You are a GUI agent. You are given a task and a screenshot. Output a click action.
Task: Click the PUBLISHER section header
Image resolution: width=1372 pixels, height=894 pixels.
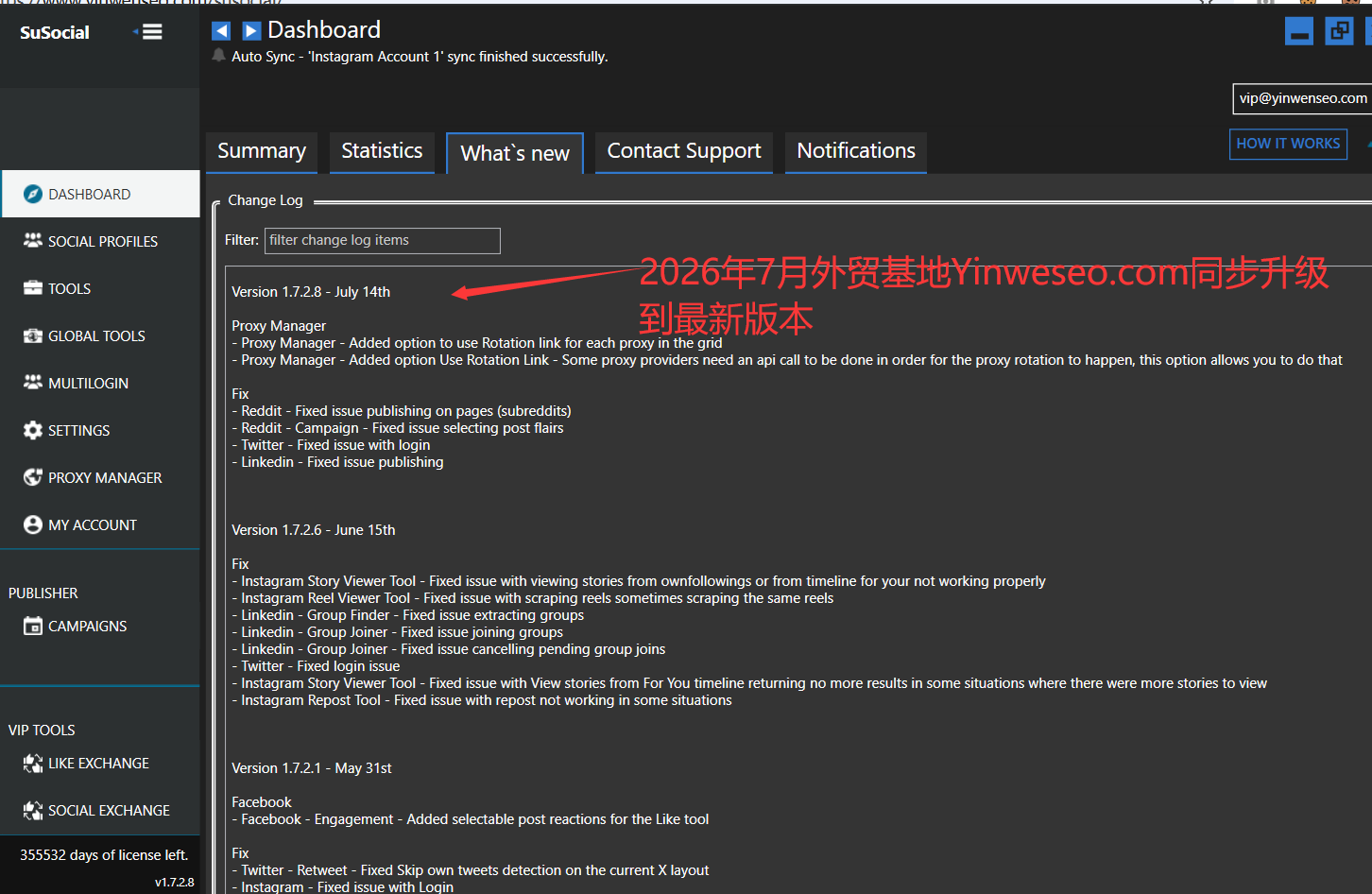pos(43,593)
